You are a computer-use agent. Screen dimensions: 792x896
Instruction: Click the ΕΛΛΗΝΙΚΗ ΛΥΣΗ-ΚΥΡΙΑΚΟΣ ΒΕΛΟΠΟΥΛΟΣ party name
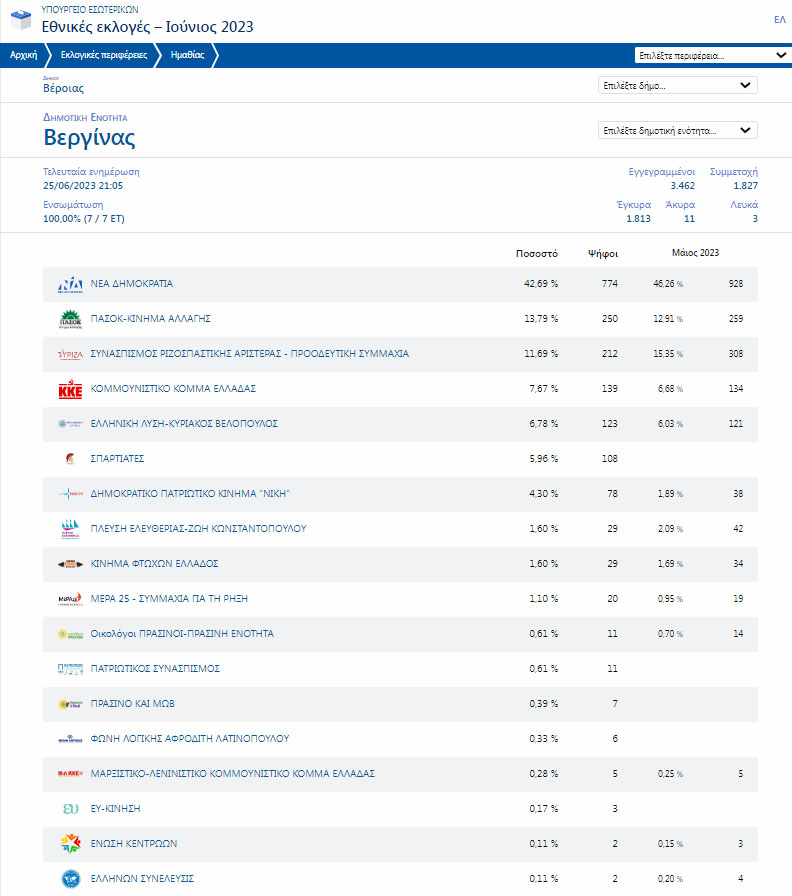pos(184,424)
